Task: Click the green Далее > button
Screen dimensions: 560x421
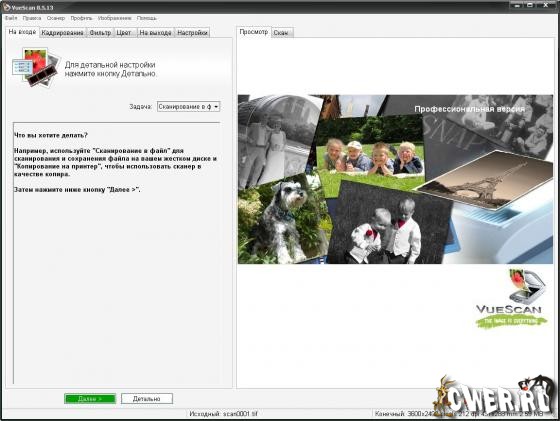Action: (x=90, y=399)
